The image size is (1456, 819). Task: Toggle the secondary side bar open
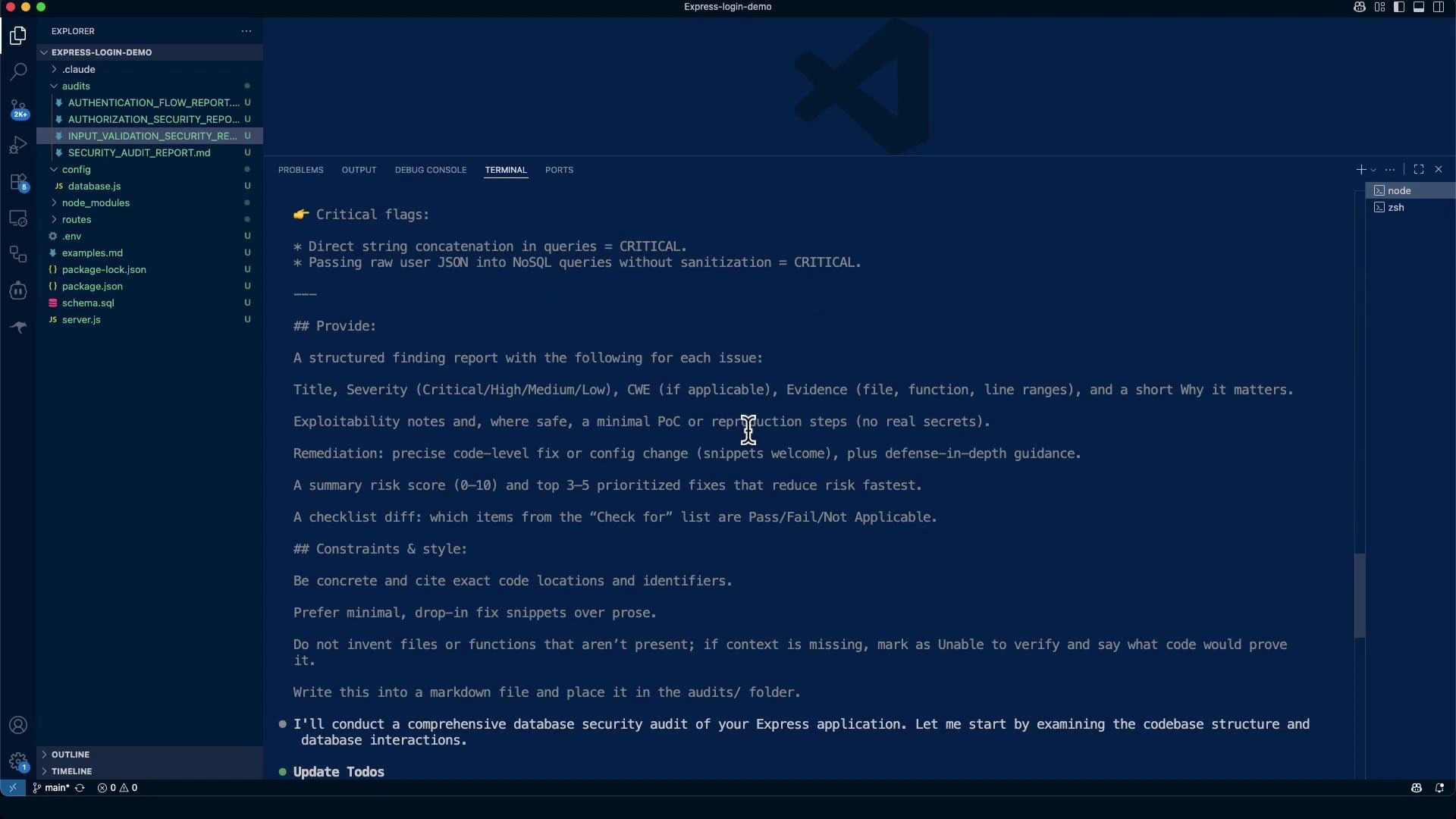1438,7
